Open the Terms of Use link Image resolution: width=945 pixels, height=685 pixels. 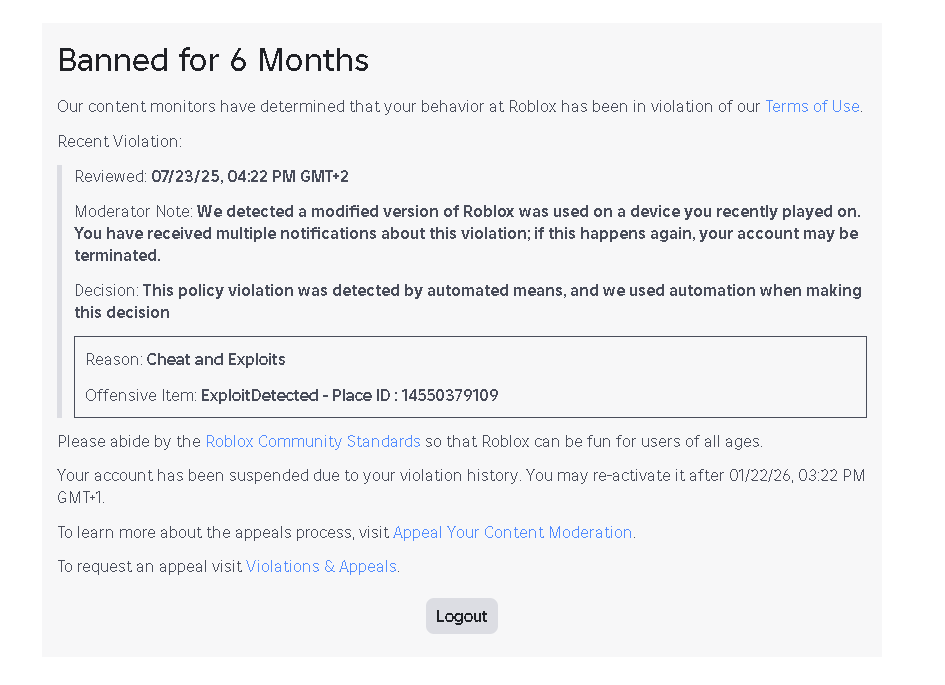[811, 106]
